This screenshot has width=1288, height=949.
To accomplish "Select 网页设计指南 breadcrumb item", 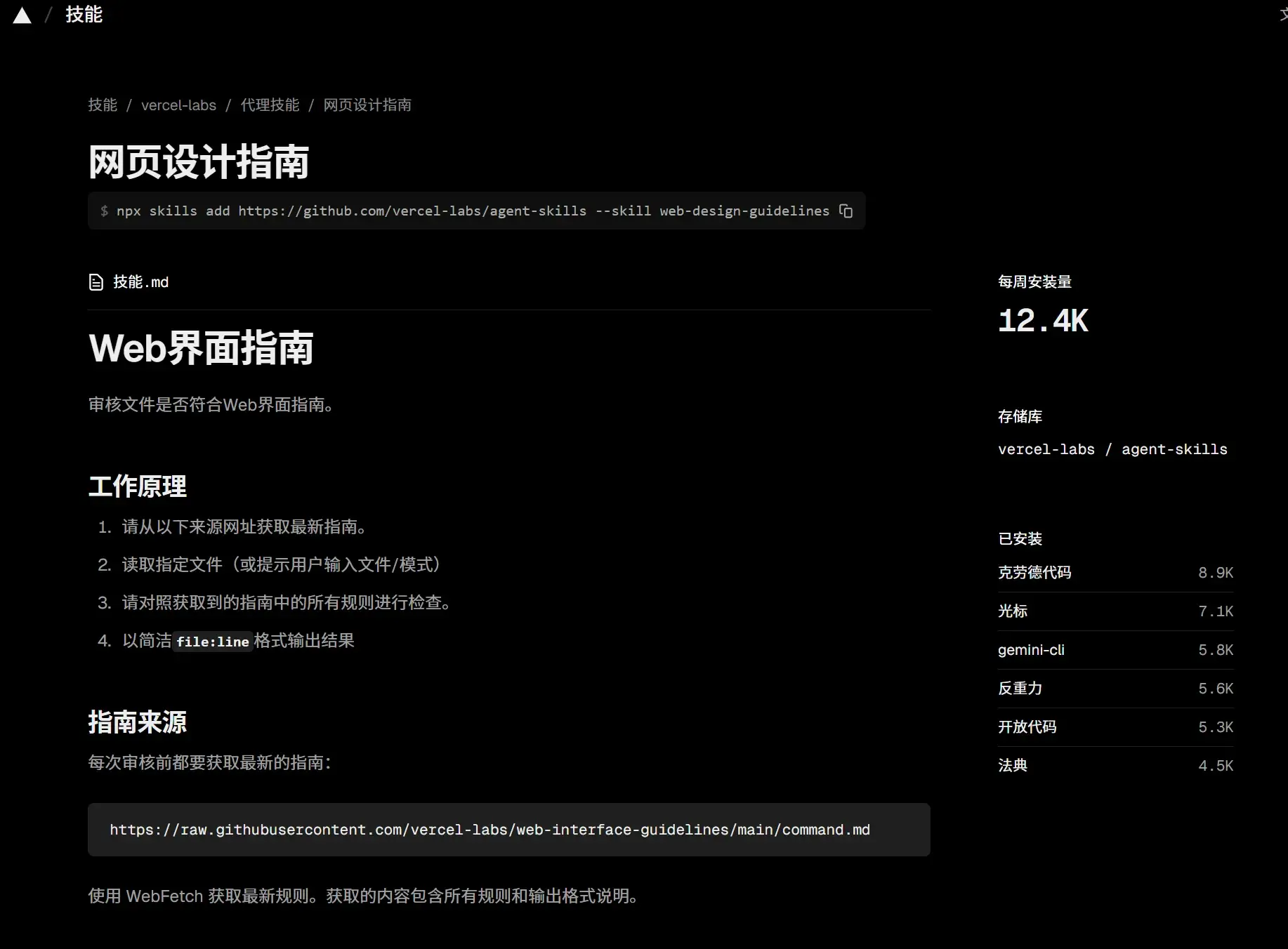I will pyautogui.click(x=367, y=105).
